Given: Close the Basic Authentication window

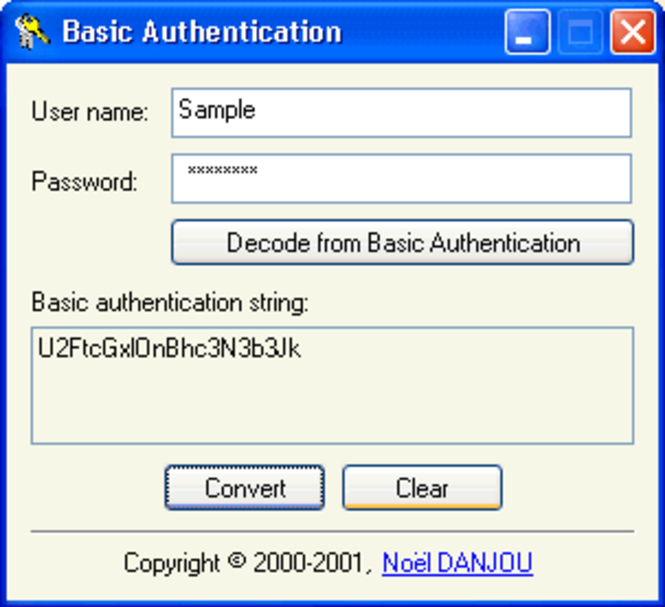Looking at the screenshot, I should tap(633, 32).
